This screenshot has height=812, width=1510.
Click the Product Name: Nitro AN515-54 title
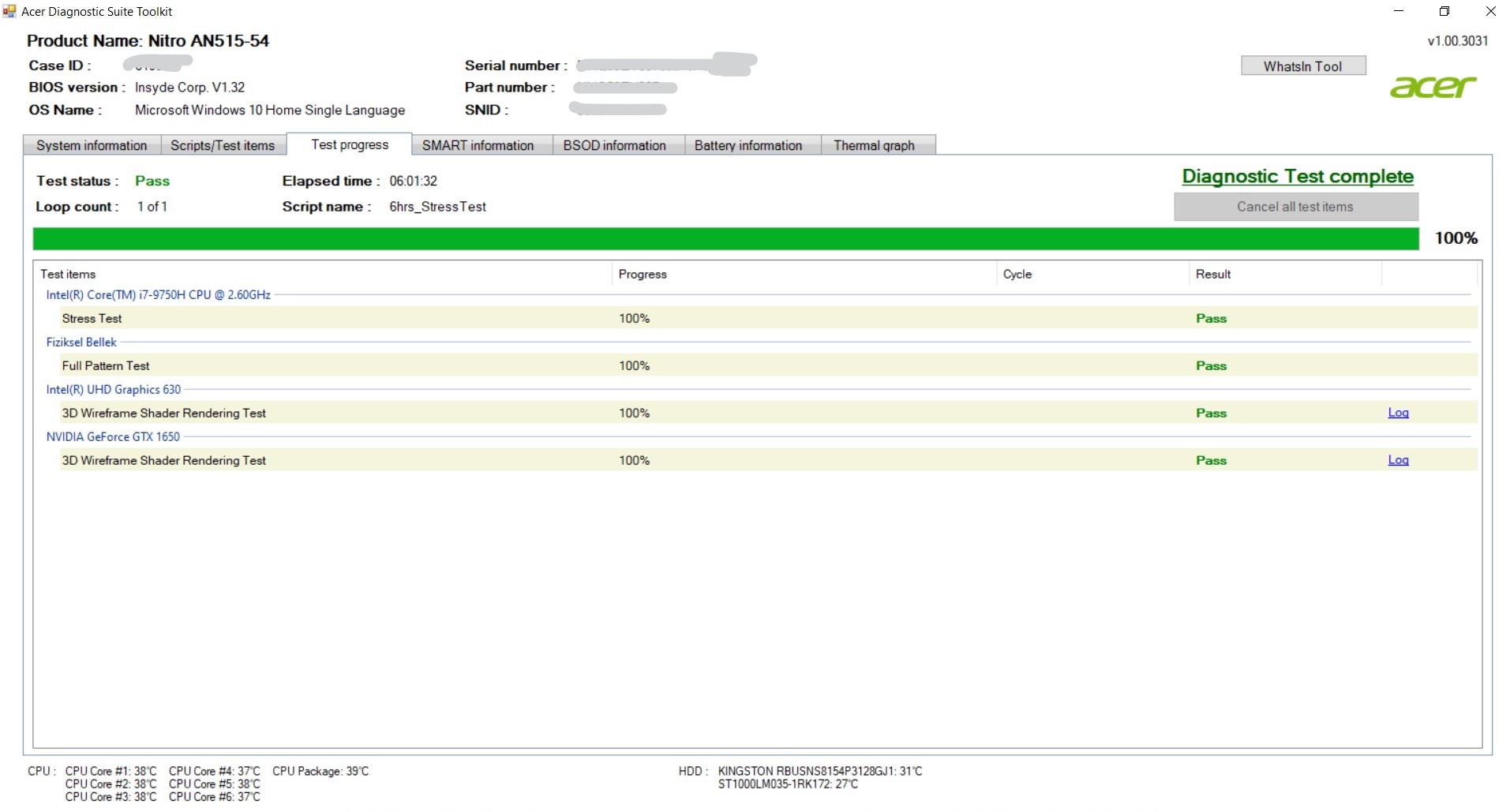(x=148, y=41)
